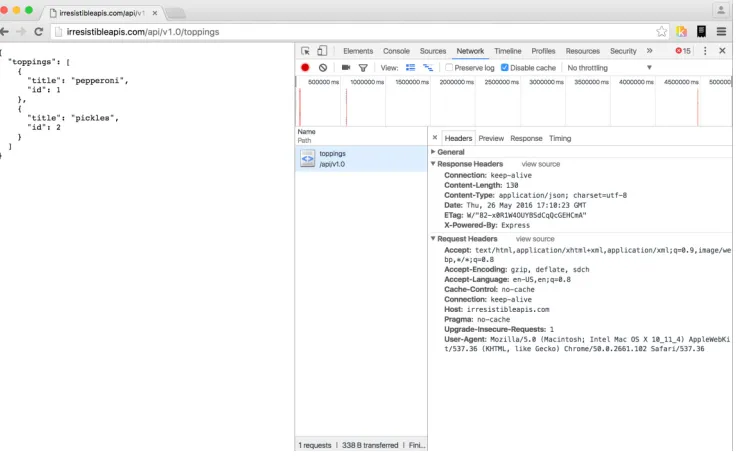Screen dimensions: 738x456
Task: Click the 338 B transferred status text
Action: click(370, 445)
